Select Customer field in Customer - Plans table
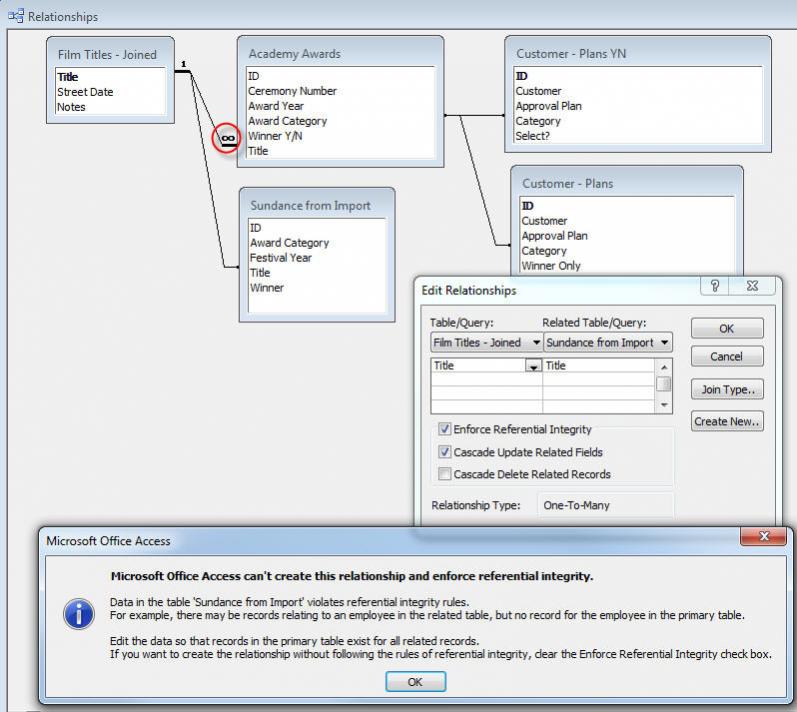 (544, 221)
